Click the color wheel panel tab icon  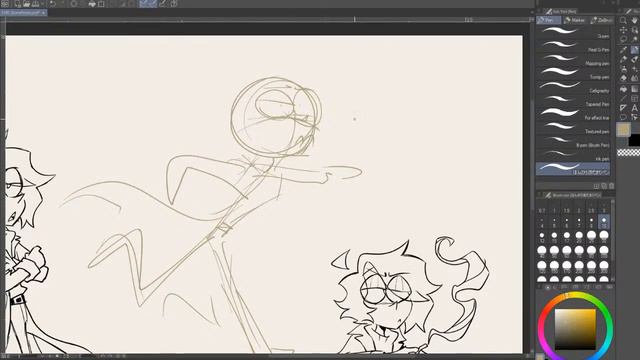(548, 287)
